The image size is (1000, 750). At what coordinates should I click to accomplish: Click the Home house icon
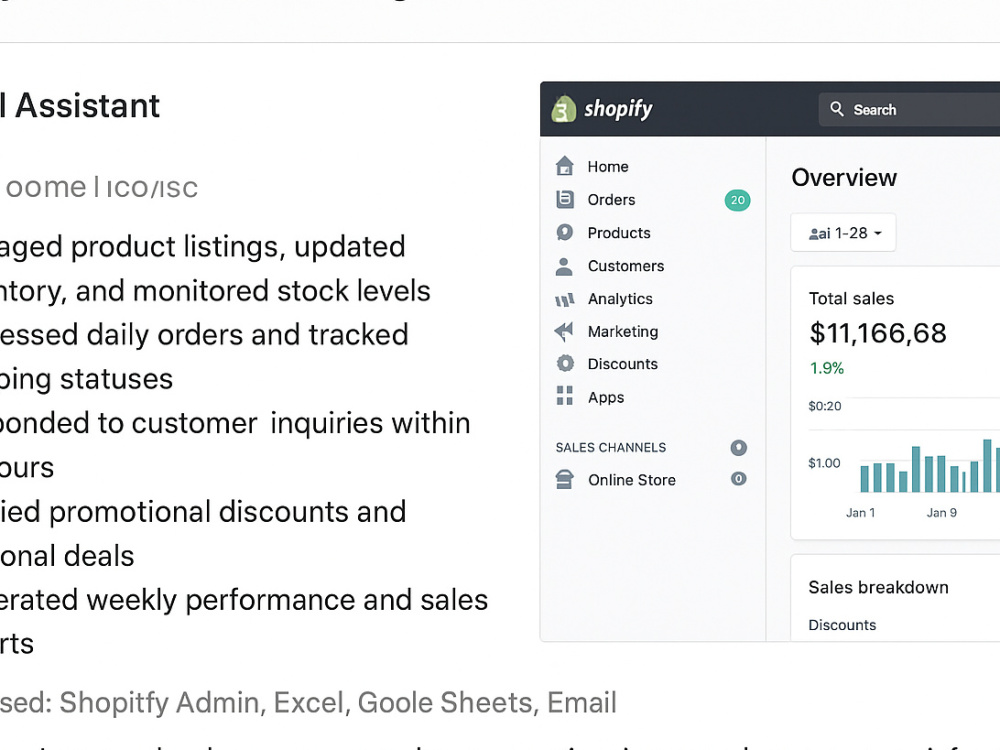point(564,166)
